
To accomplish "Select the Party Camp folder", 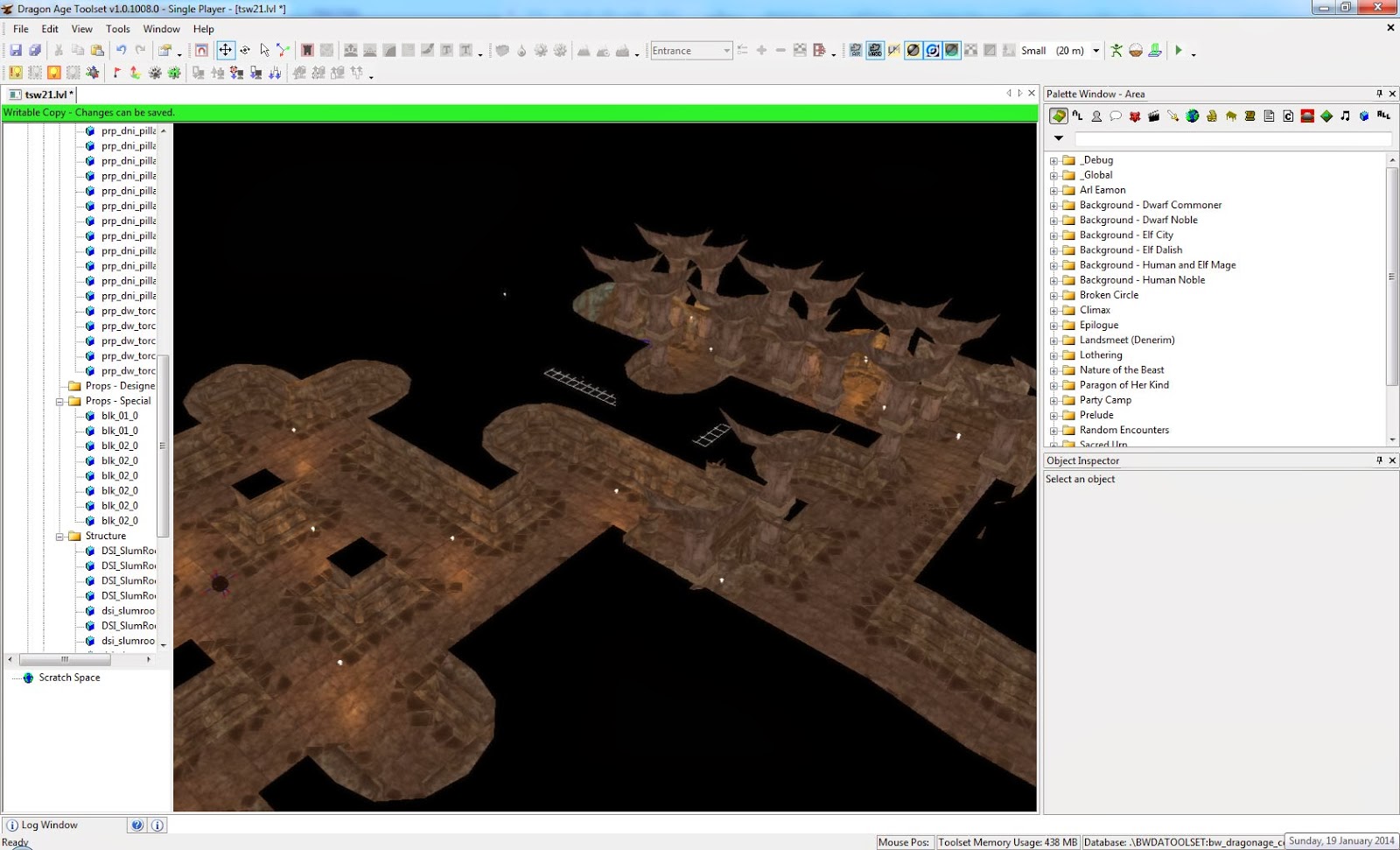I will click(x=1105, y=400).
